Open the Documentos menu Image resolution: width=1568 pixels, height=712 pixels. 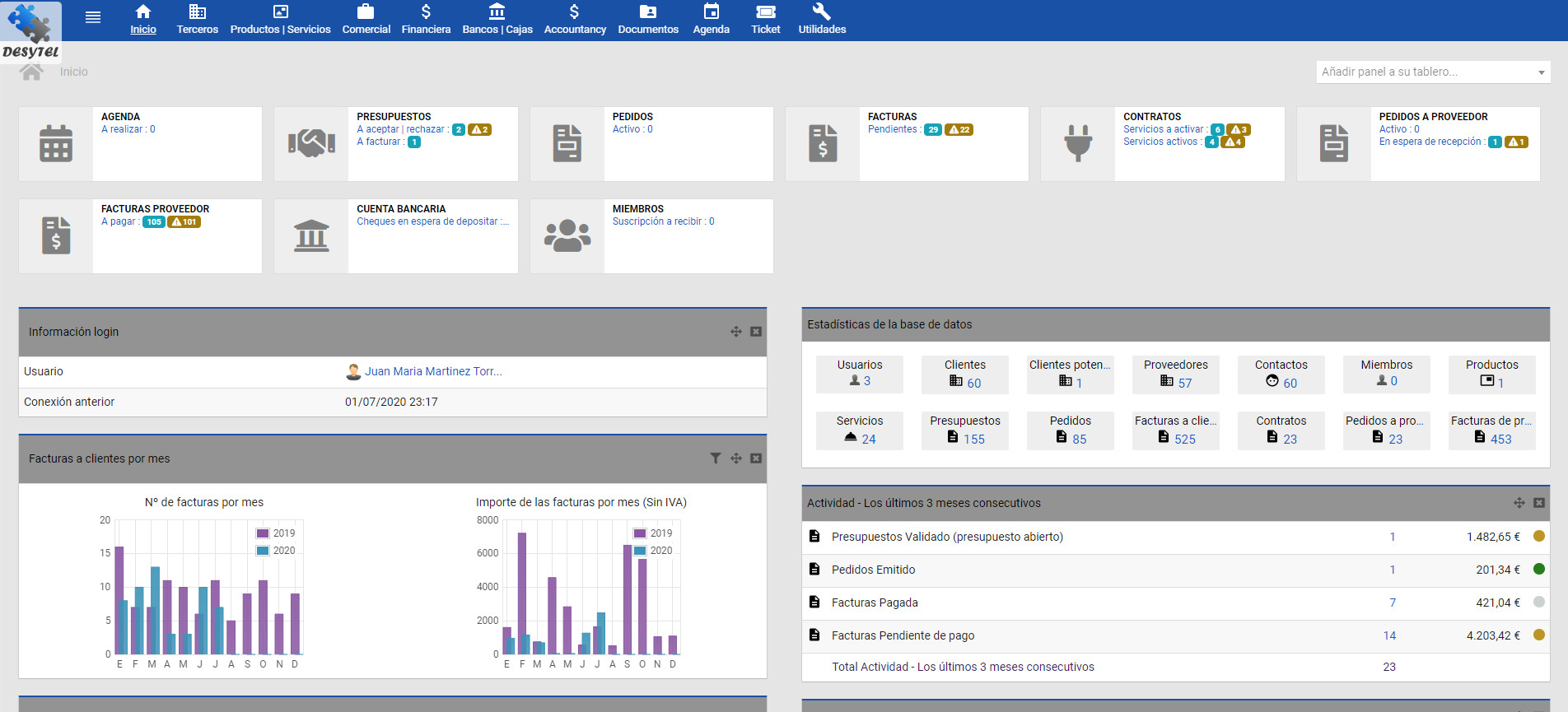648,20
